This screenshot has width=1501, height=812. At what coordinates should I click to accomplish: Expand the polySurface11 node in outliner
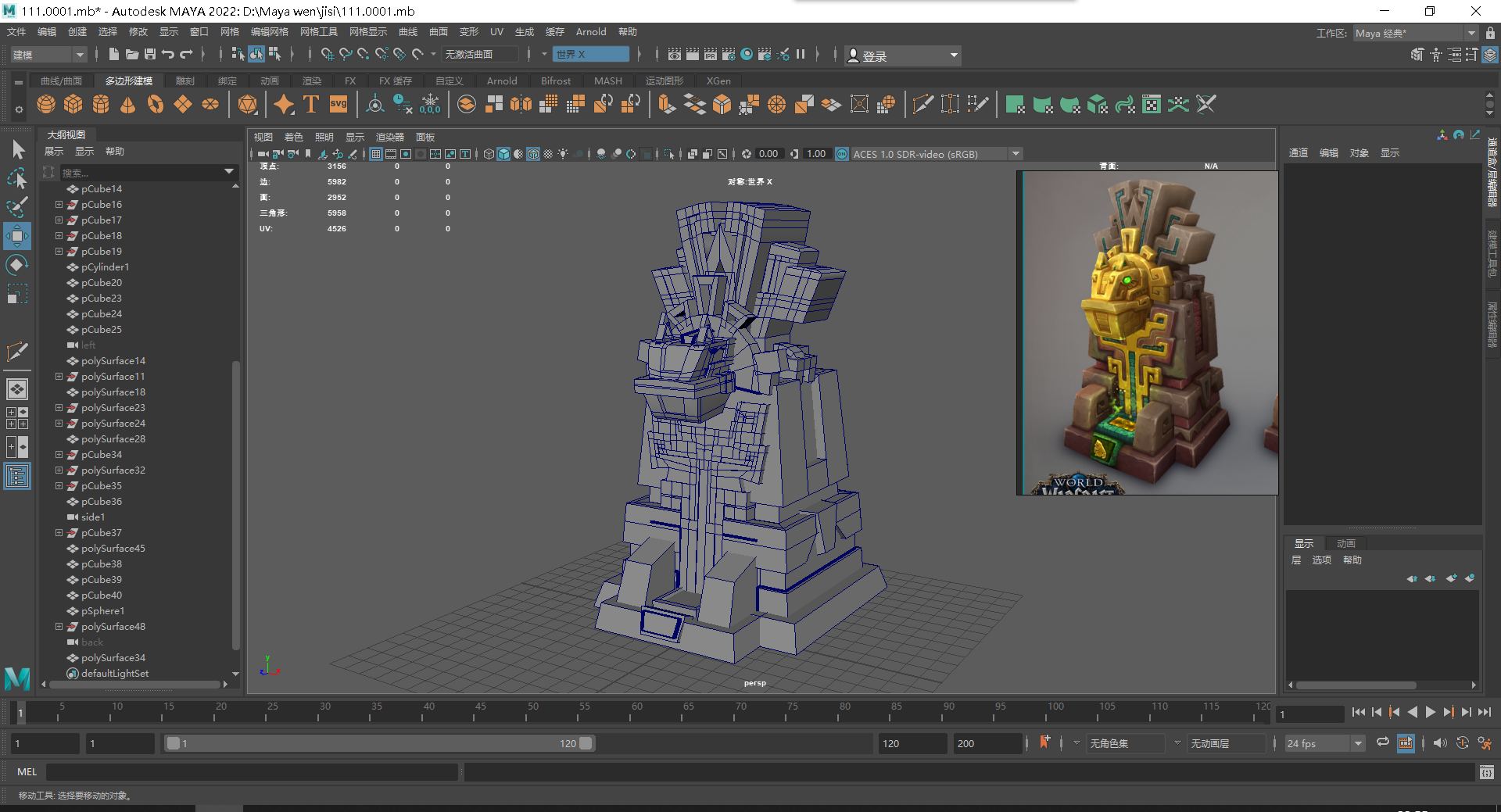click(x=59, y=377)
